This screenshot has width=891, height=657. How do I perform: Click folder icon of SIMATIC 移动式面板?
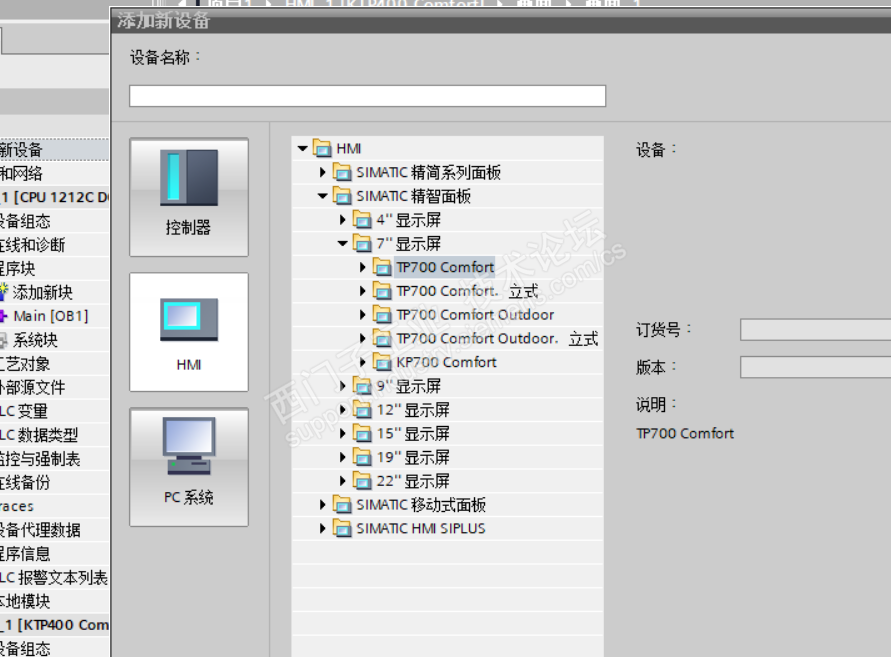(342, 504)
